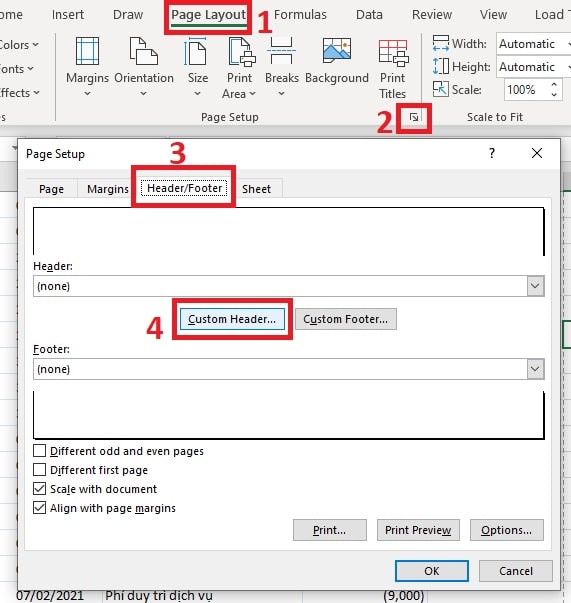This screenshot has height=603, width=571.
Task: Expand the Header dropdown list
Action: (x=535, y=286)
